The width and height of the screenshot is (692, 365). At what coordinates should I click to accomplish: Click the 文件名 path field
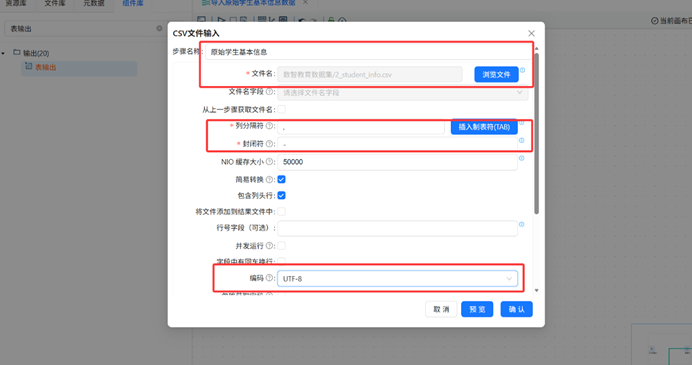[x=370, y=75]
